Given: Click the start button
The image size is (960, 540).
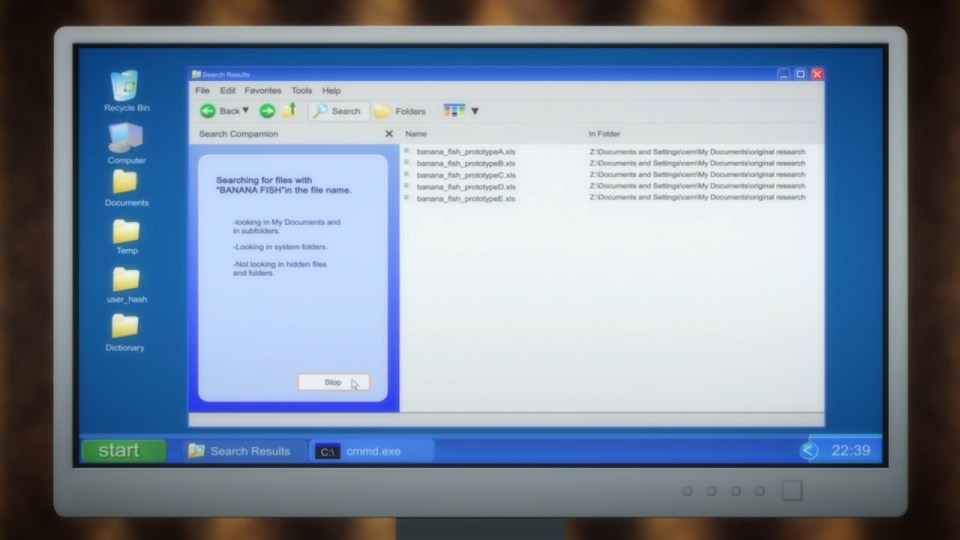Looking at the screenshot, I should 123,451.
